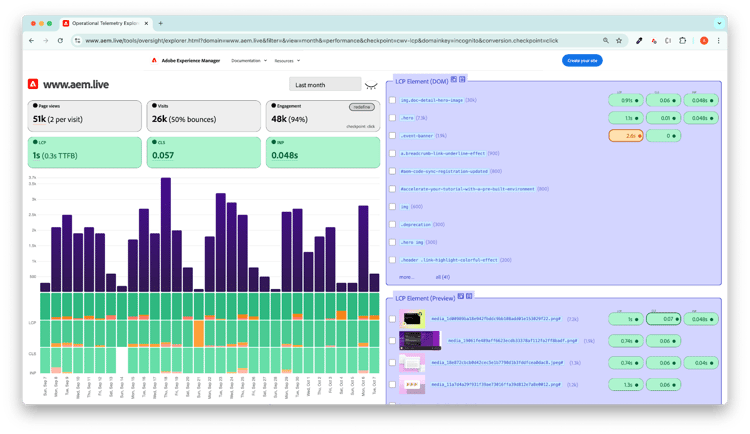
Task: Click the more... link under LCP Element list
Action: (x=406, y=276)
